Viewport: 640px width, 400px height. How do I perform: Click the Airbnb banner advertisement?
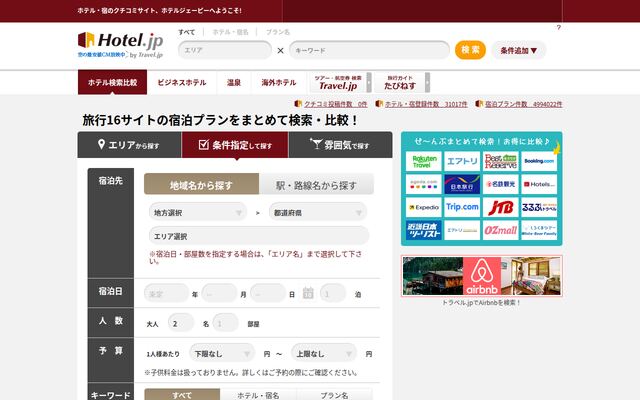pyautogui.click(x=482, y=276)
